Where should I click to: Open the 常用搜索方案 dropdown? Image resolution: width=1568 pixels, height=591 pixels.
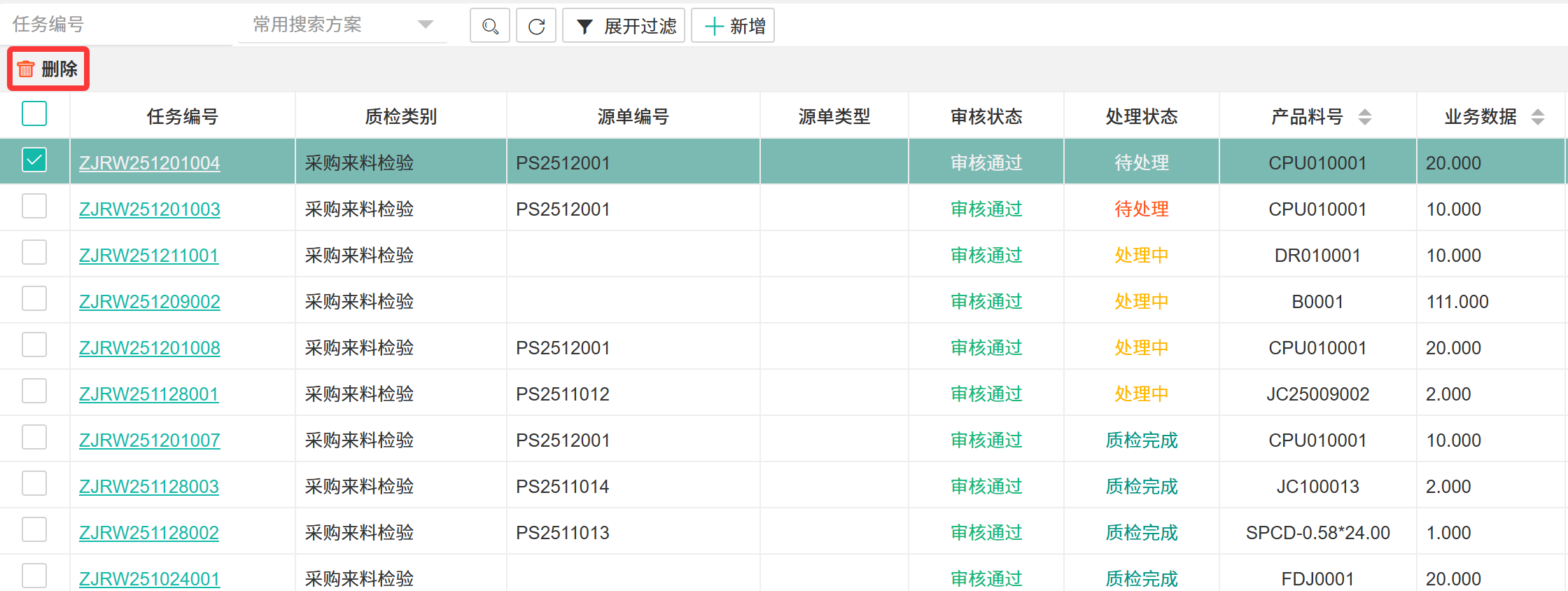click(x=343, y=25)
